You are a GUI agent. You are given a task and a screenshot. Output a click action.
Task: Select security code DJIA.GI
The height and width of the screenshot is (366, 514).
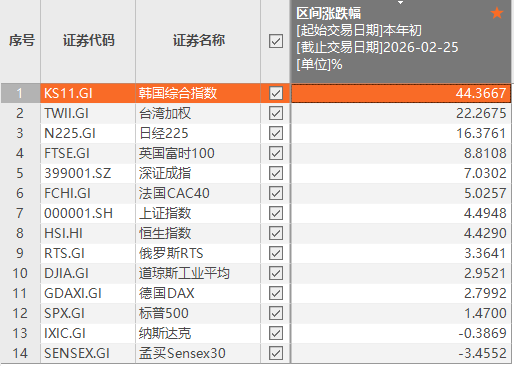point(66,273)
